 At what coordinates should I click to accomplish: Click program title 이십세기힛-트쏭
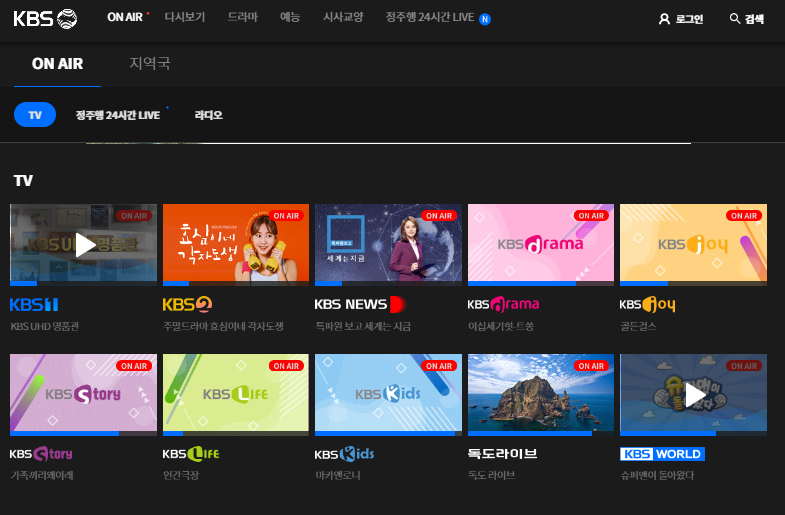(x=501, y=326)
